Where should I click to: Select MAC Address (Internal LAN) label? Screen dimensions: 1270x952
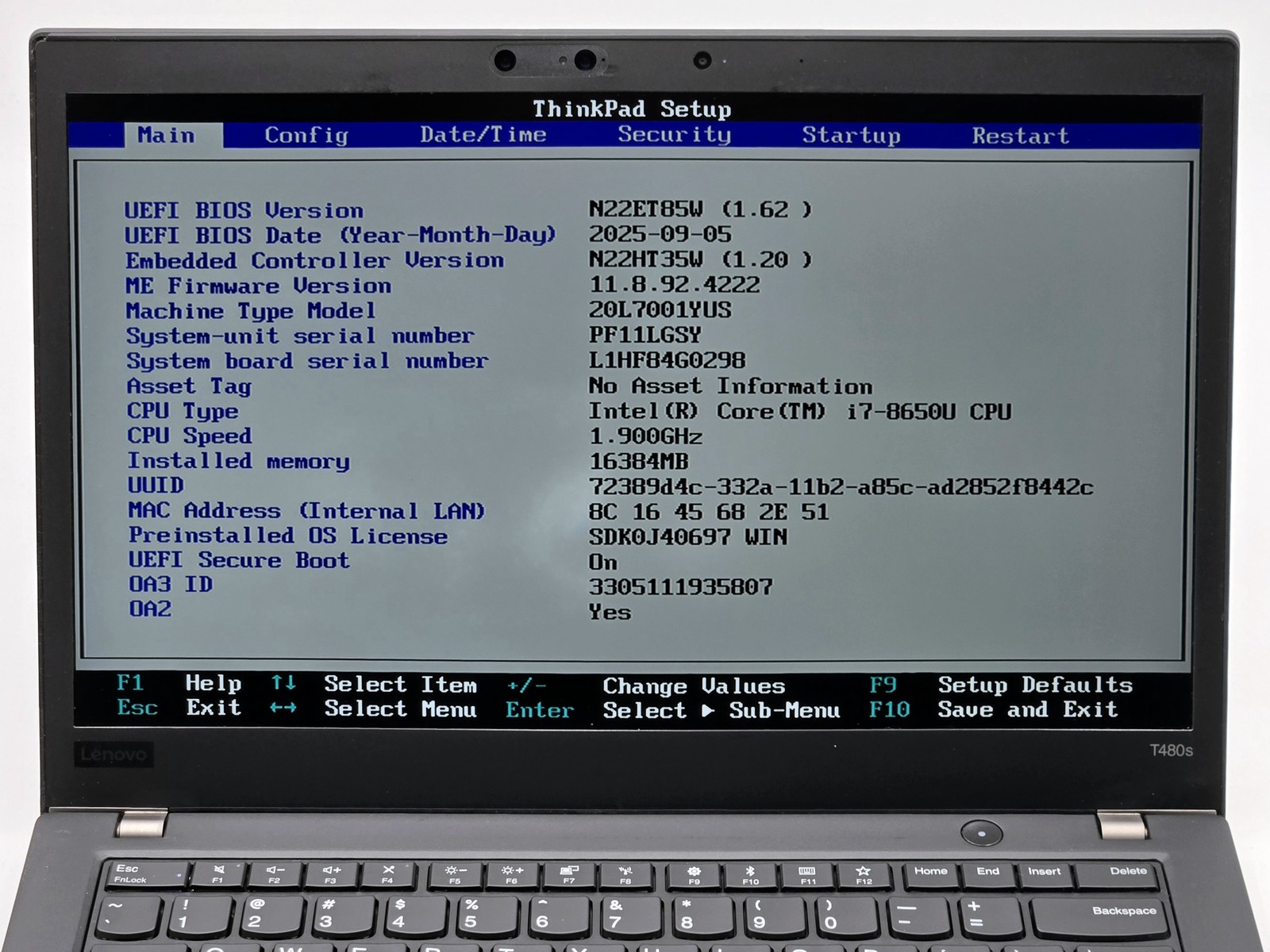[x=306, y=510]
